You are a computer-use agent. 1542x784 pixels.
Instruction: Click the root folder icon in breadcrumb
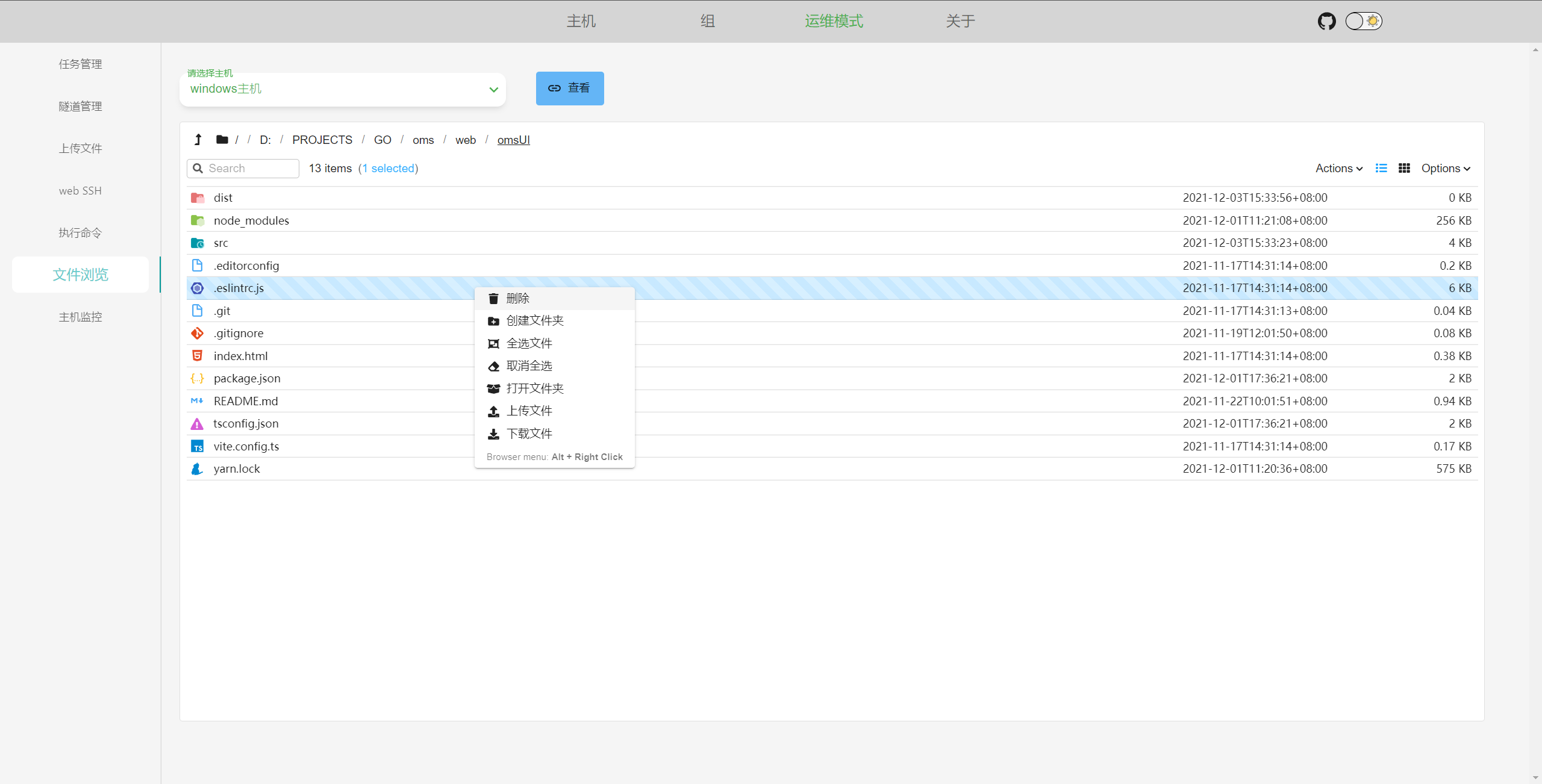(x=222, y=140)
